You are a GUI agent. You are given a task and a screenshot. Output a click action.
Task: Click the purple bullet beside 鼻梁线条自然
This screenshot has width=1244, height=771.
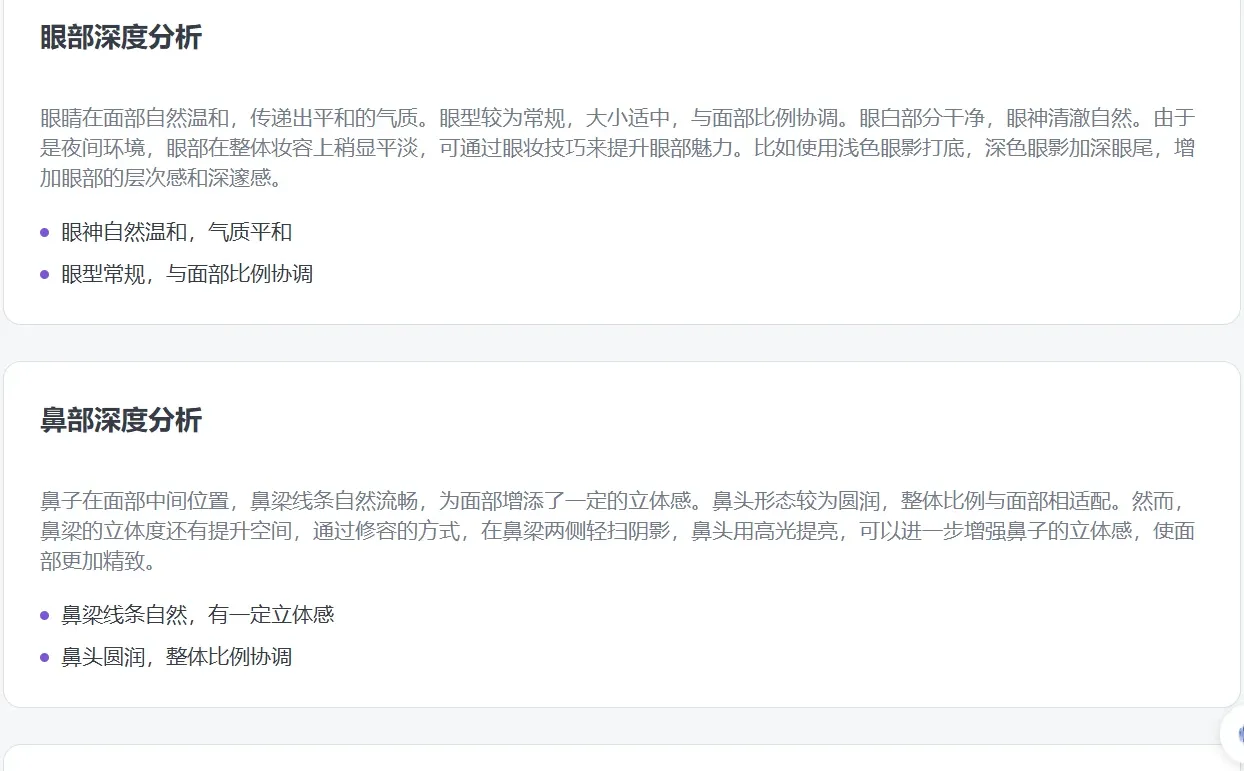coord(43,614)
